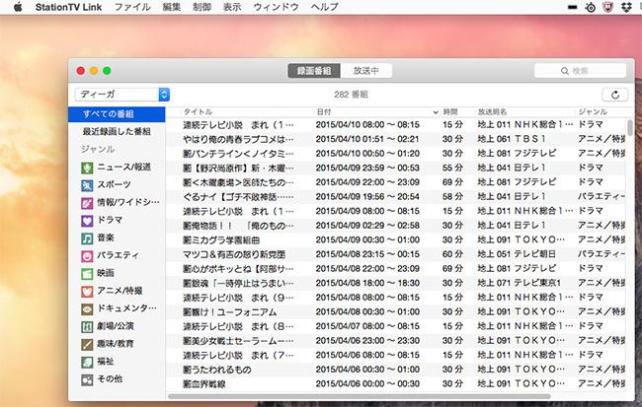Select row 銀魂「一時停止はうまい
The image size is (642, 407).
pyautogui.click(x=396, y=283)
